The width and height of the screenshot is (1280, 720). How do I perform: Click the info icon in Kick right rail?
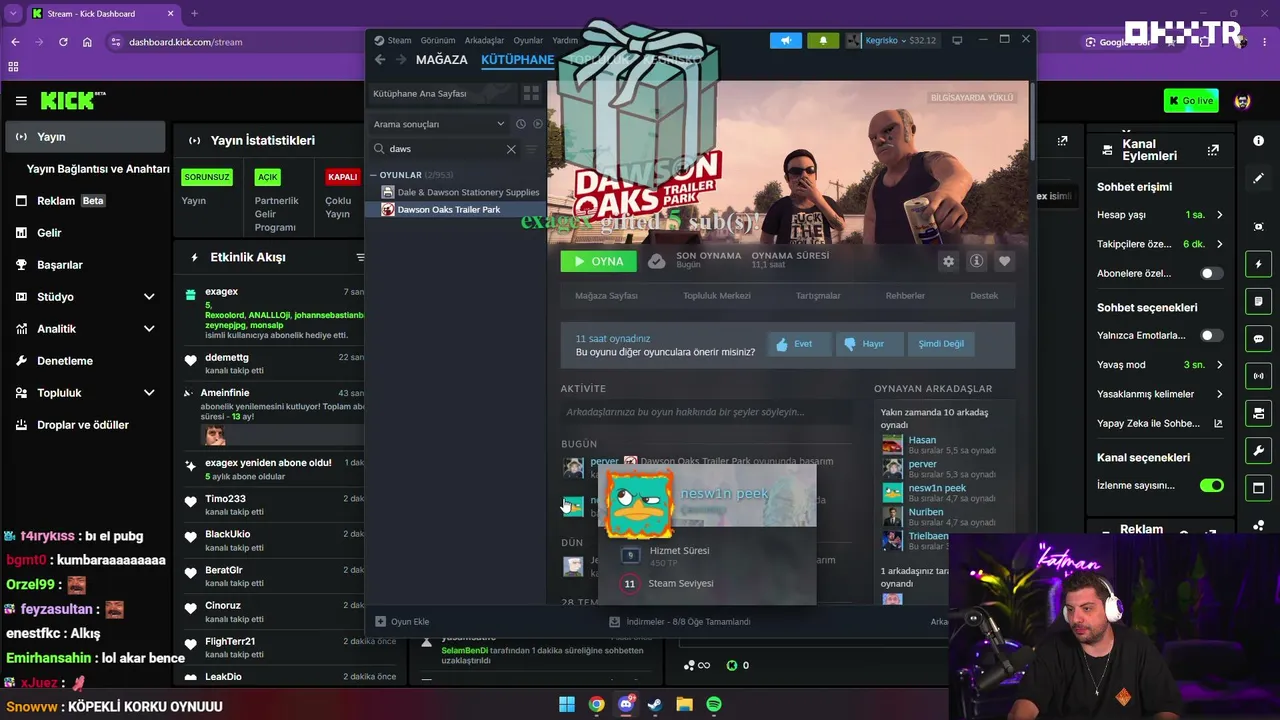[1259, 141]
